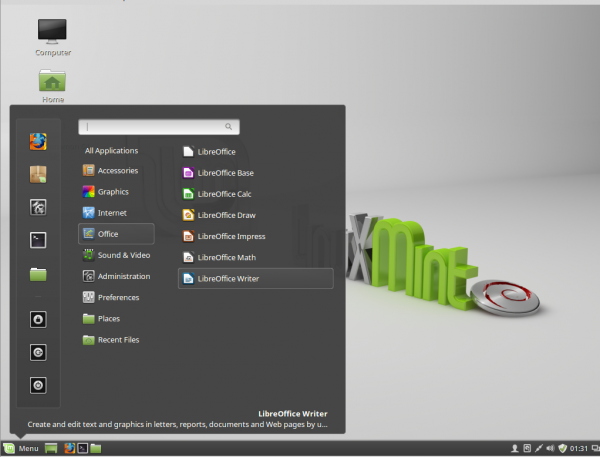Viewport: 600px width, 457px height.
Task: Open the file manager from the bottom panel
Action: (x=96, y=448)
